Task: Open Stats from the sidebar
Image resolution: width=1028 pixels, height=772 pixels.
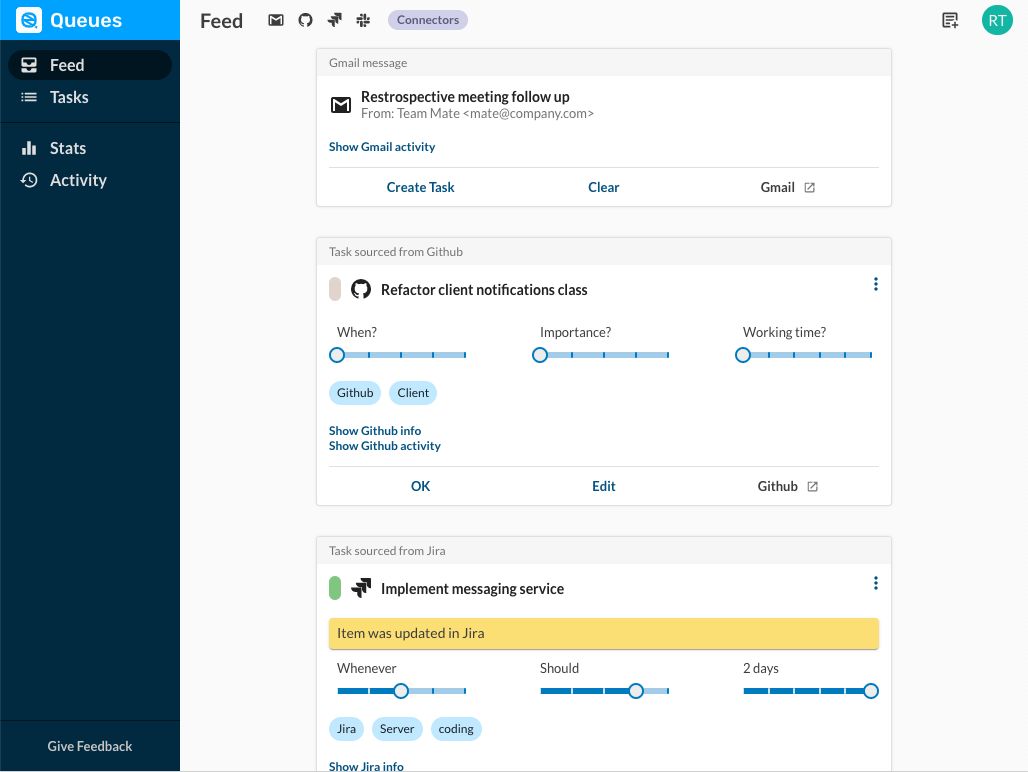Action: click(x=67, y=148)
